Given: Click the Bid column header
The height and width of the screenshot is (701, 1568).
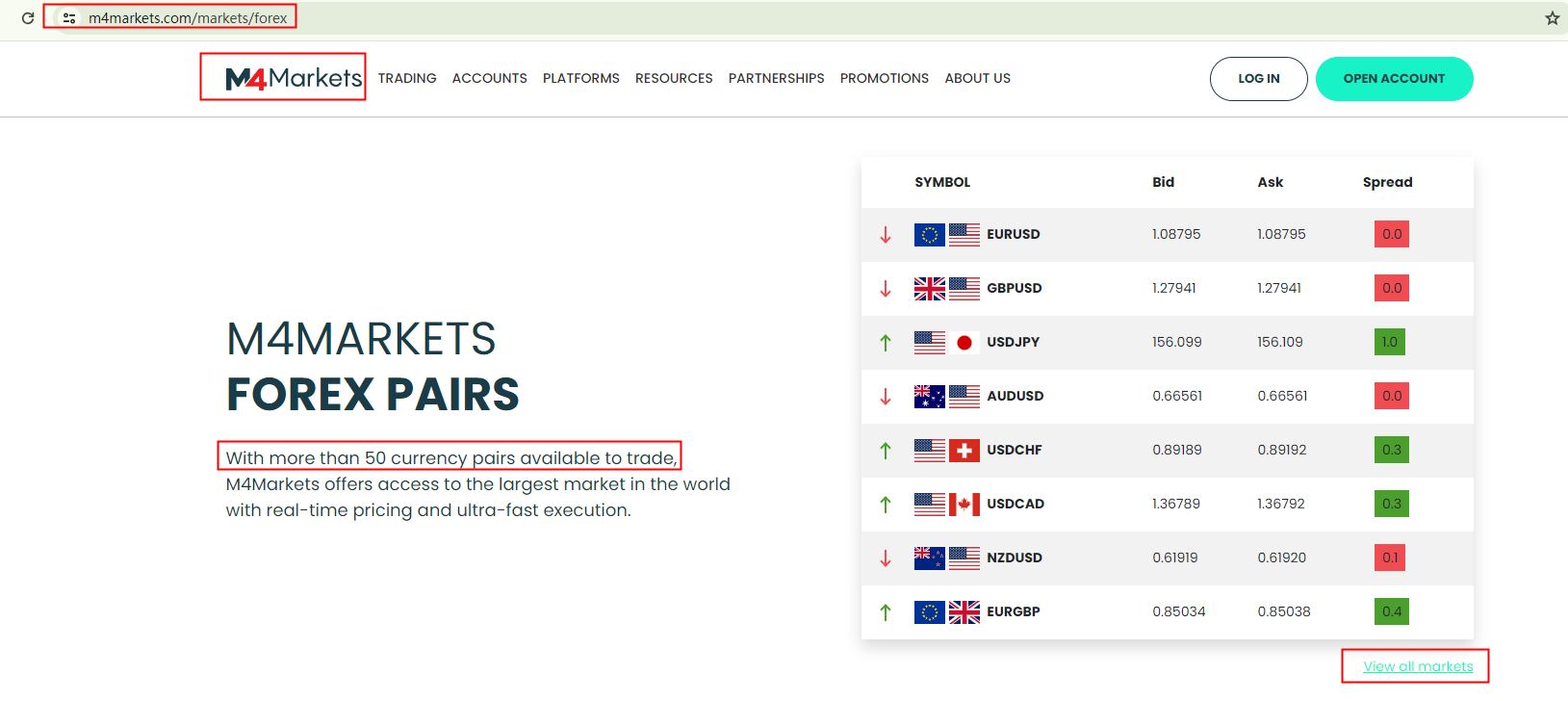Looking at the screenshot, I should [x=1164, y=182].
